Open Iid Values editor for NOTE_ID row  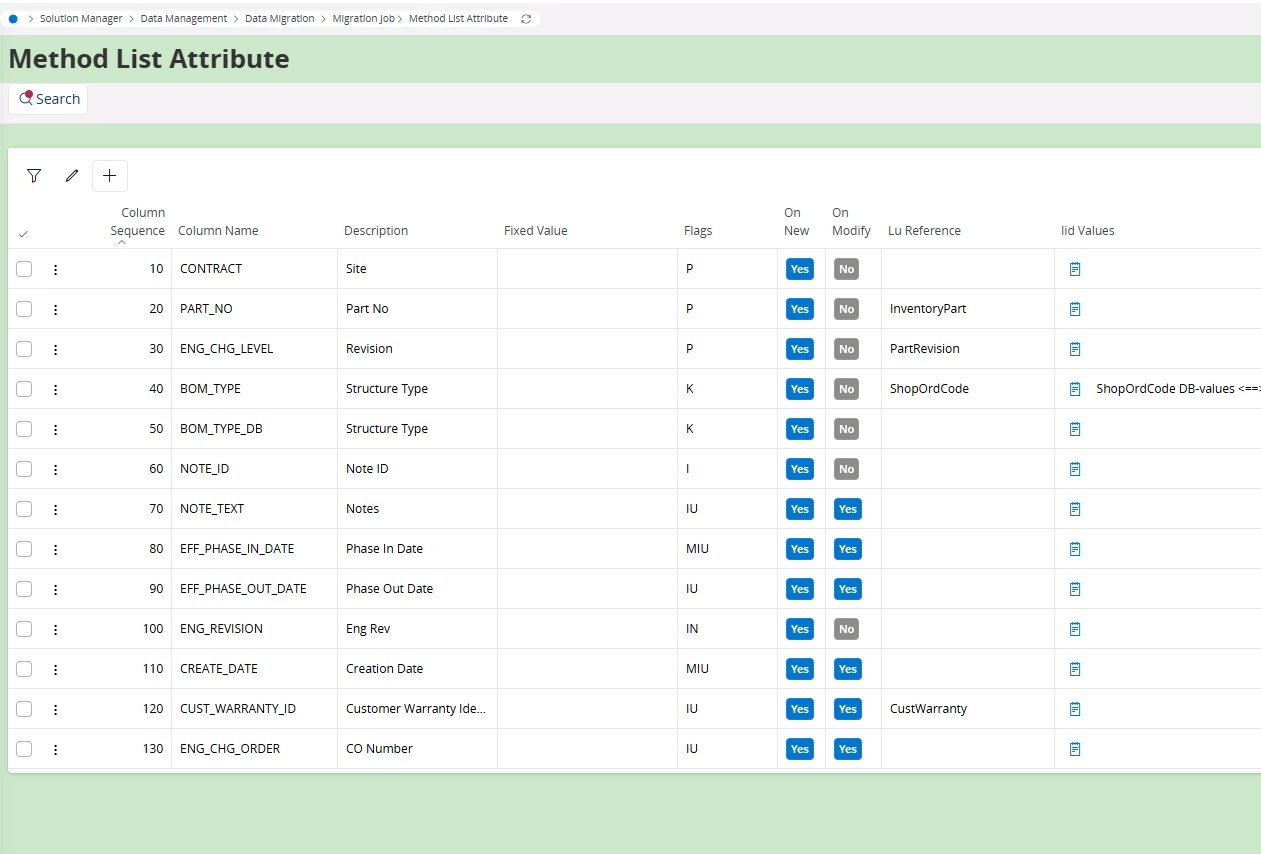click(1075, 469)
